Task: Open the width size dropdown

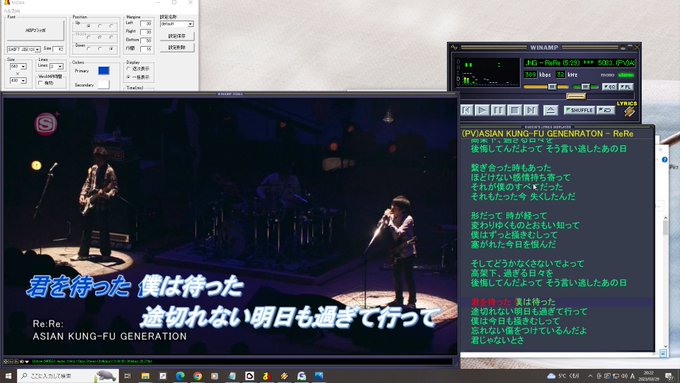Action: click(18, 66)
